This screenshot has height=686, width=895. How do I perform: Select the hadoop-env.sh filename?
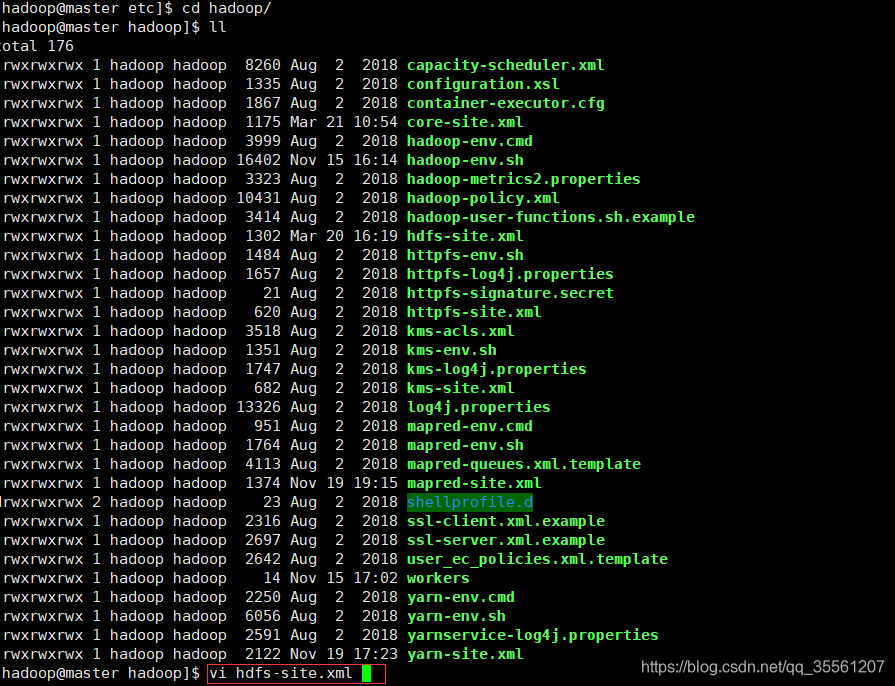pyautogui.click(x=465, y=160)
